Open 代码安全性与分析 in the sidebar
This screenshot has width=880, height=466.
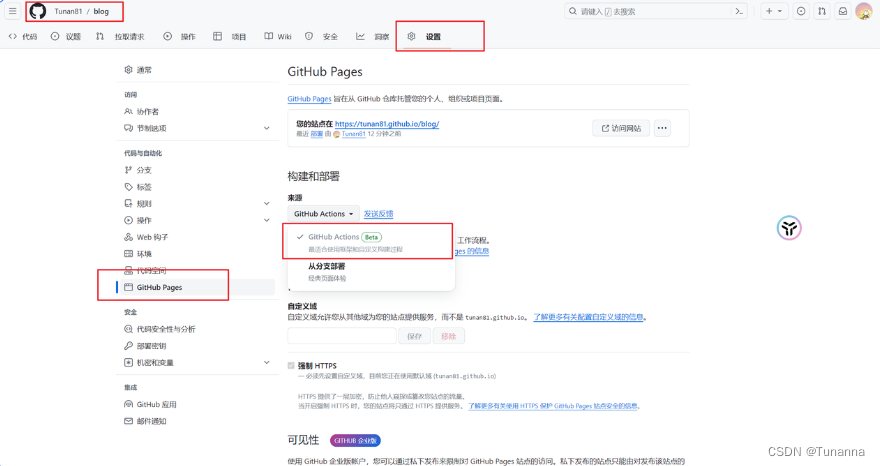160,329
